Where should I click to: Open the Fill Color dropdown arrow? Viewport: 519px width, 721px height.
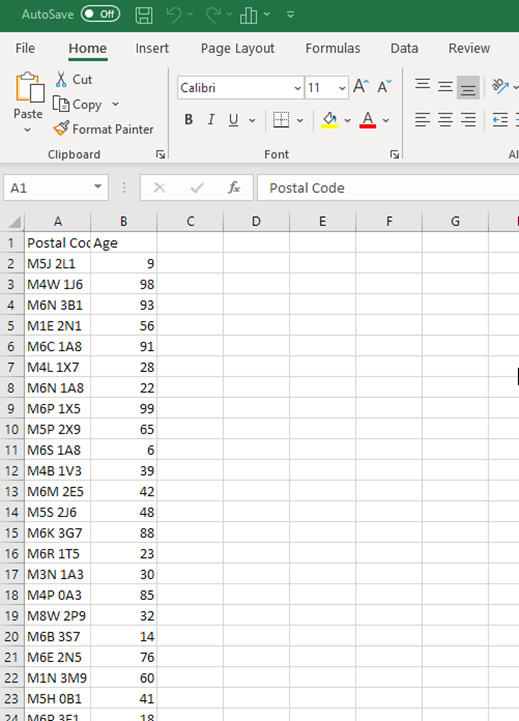[348, 120]
